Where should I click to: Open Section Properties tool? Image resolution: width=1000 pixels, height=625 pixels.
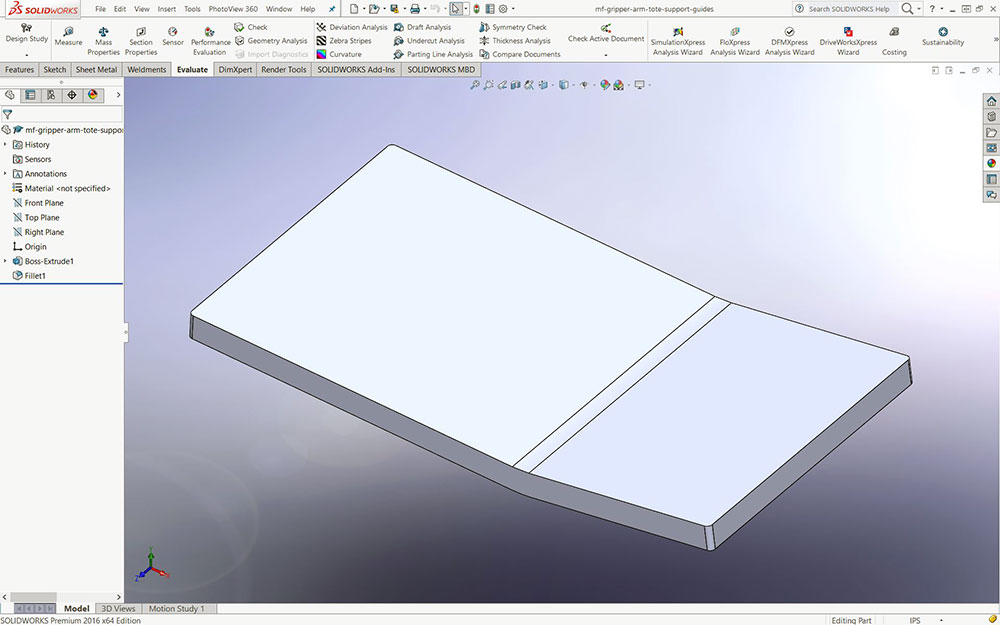point(141,40)
